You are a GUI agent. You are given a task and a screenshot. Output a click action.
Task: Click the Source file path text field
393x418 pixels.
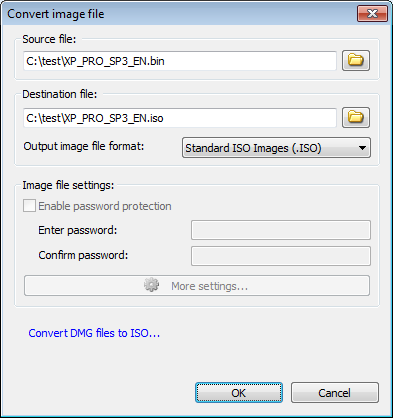[x=180, y=61]
